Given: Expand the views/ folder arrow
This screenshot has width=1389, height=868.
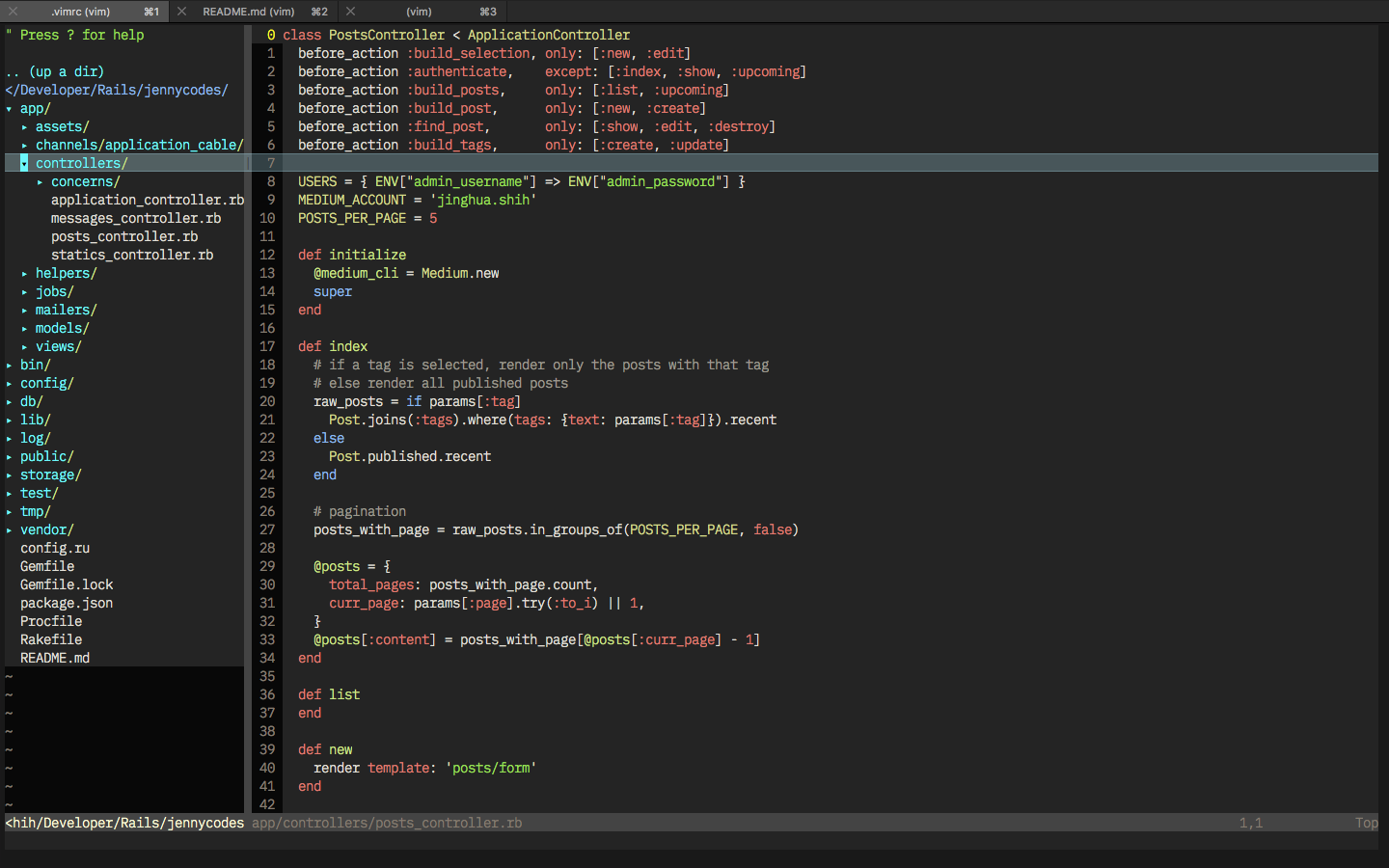Looking at the screenshot, I should (24, 347).
